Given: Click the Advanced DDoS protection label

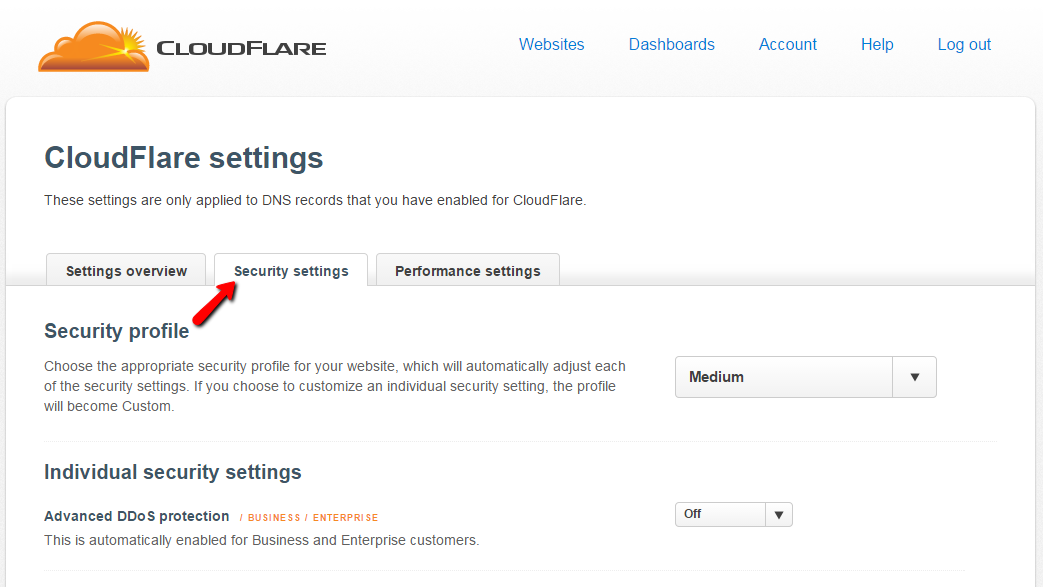Looking at the screenshot, I should click(136, 516).
